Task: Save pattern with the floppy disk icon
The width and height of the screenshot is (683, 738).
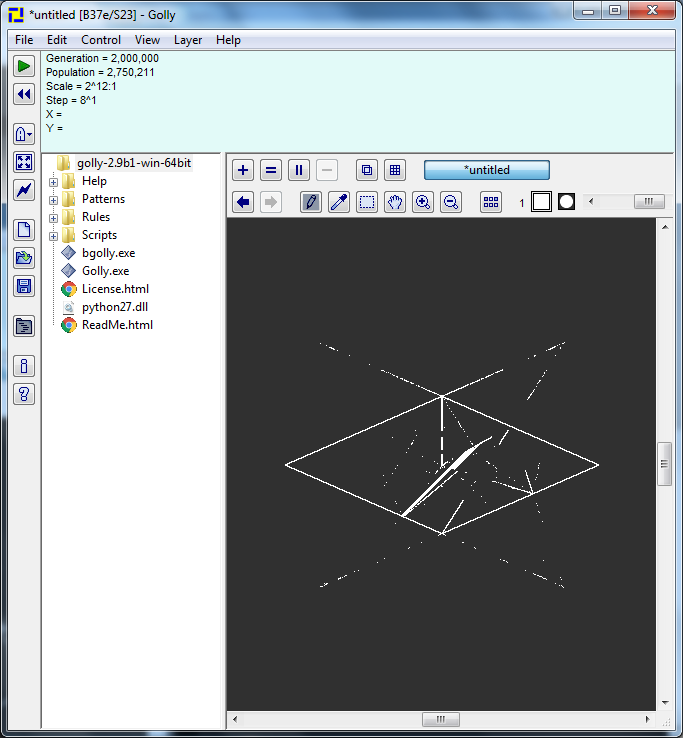Action: click(x=24, y=286)
